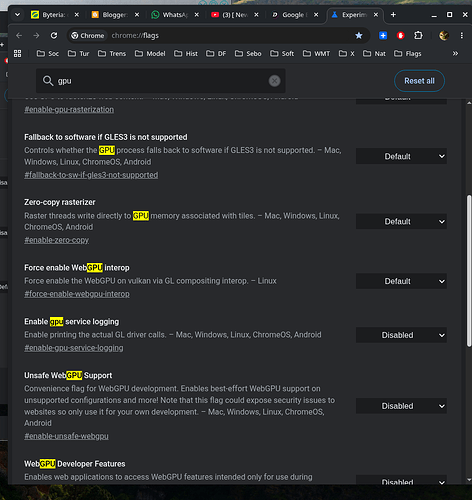Click the bookmark star icon
The width and height of the screenshot is (472, 500).
[x=359, y=35]
